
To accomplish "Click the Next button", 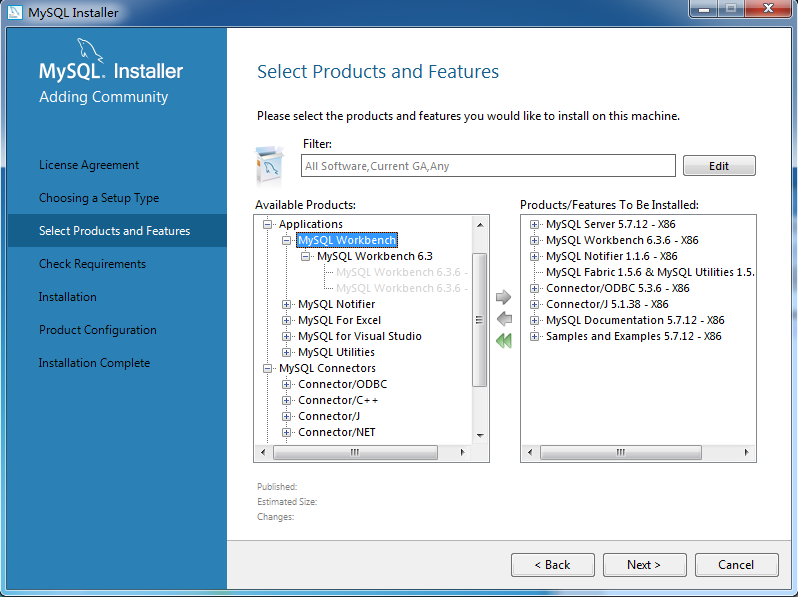I will [644, 565].
